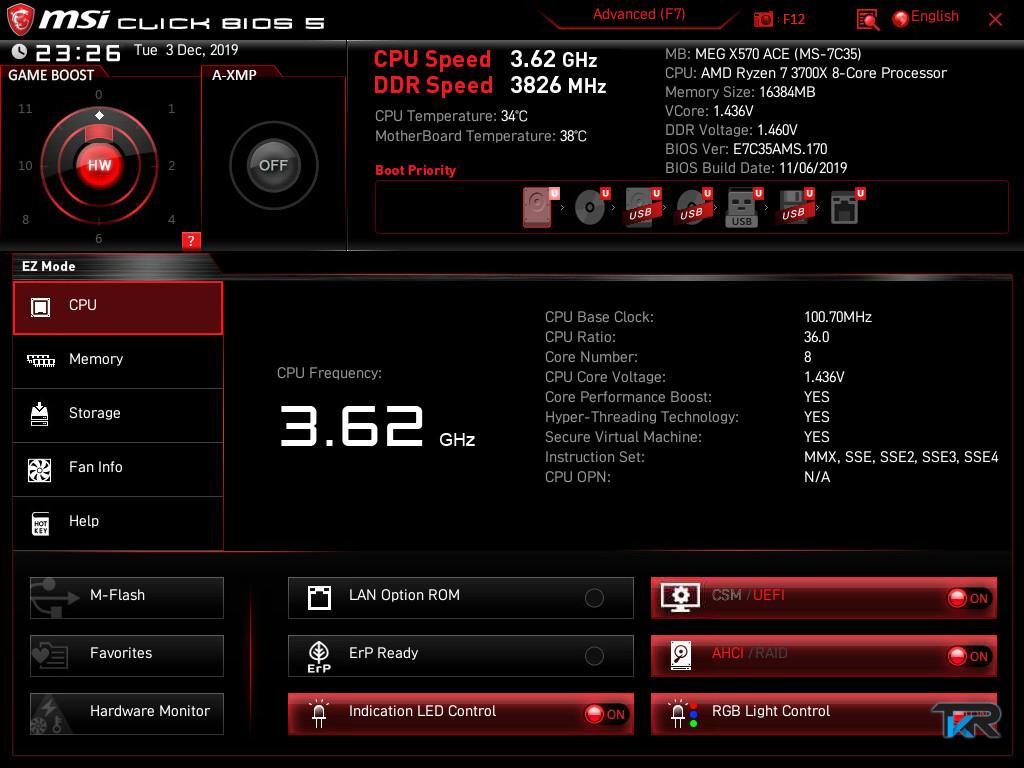Viewport: 1024px width, 768px height.
Task: Click the Storage drive icon
Action: tap(40, 414)
